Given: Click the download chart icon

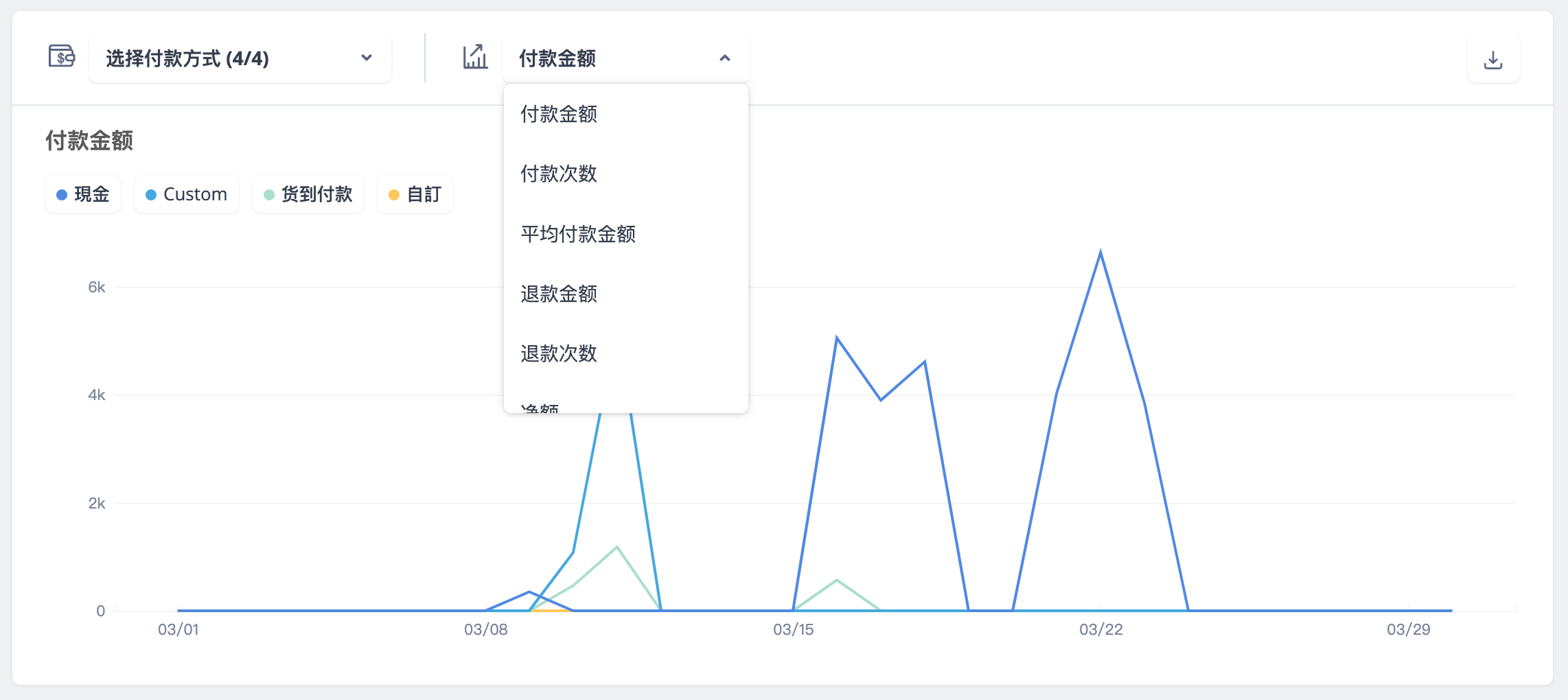Looking at the screenshot, I should [x=1493, y=60].
